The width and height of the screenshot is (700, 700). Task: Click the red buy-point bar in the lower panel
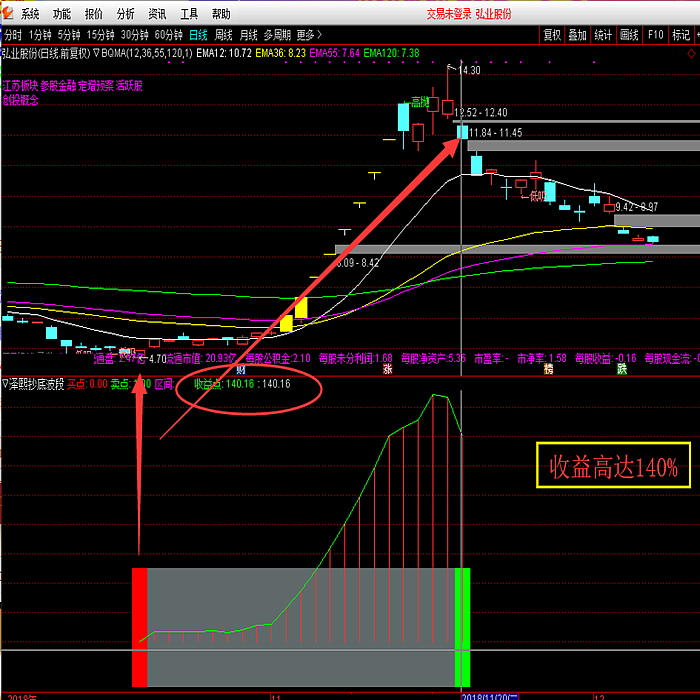139,627
